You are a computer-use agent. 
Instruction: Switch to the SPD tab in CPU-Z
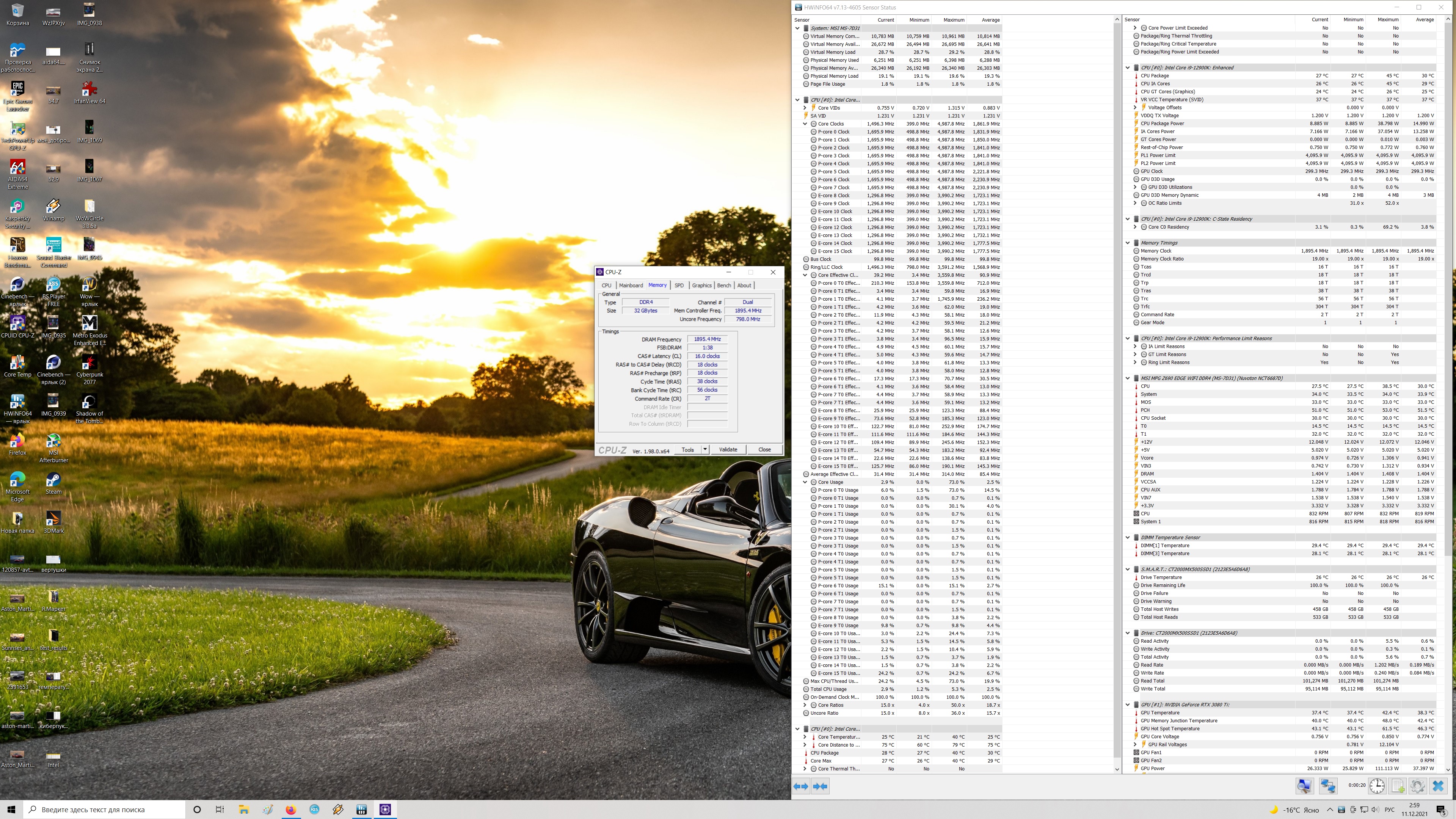[x=679, y=286]
